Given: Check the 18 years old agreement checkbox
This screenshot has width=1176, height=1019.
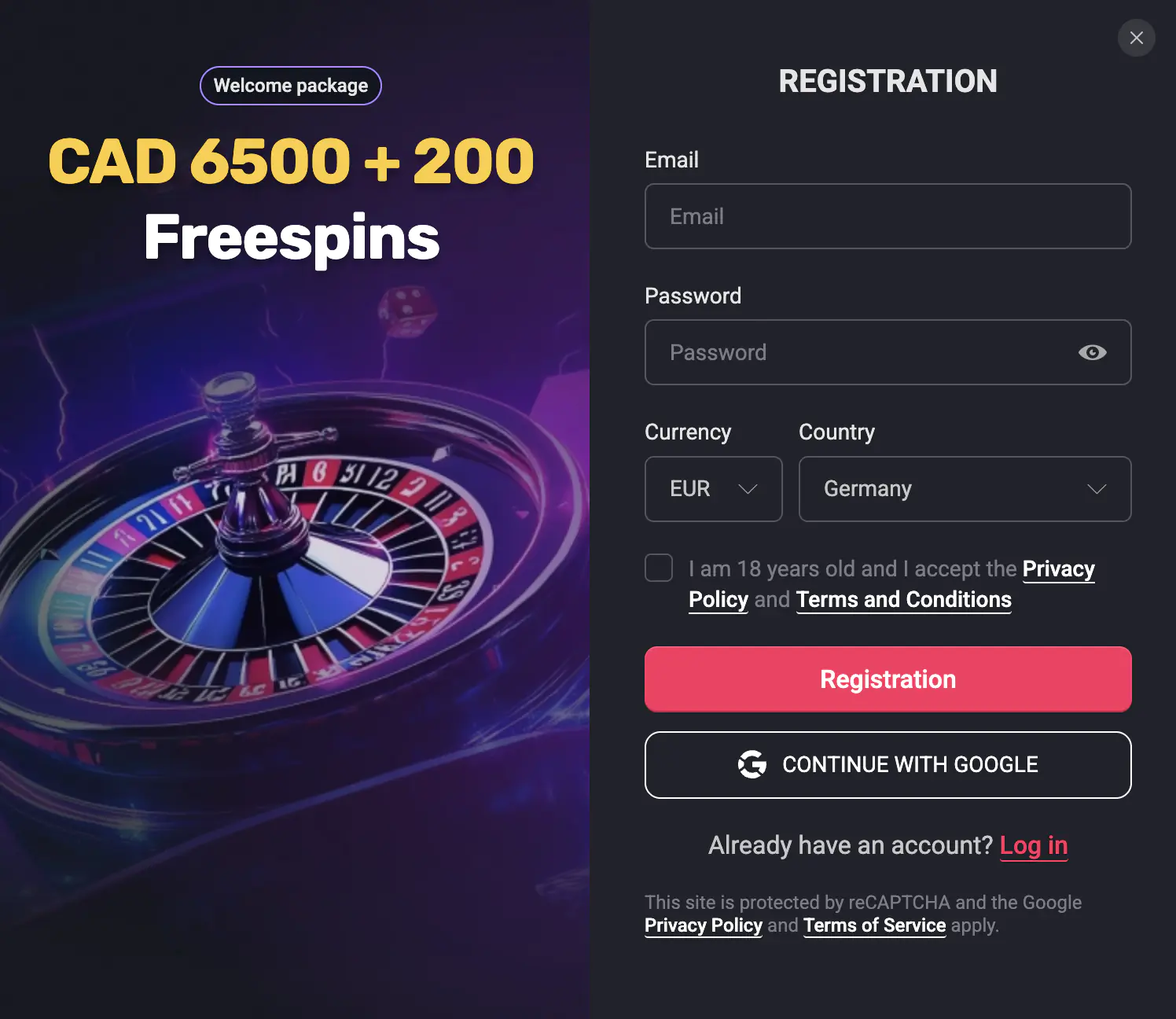Looking at the screenshot, I should click(659, 568).
